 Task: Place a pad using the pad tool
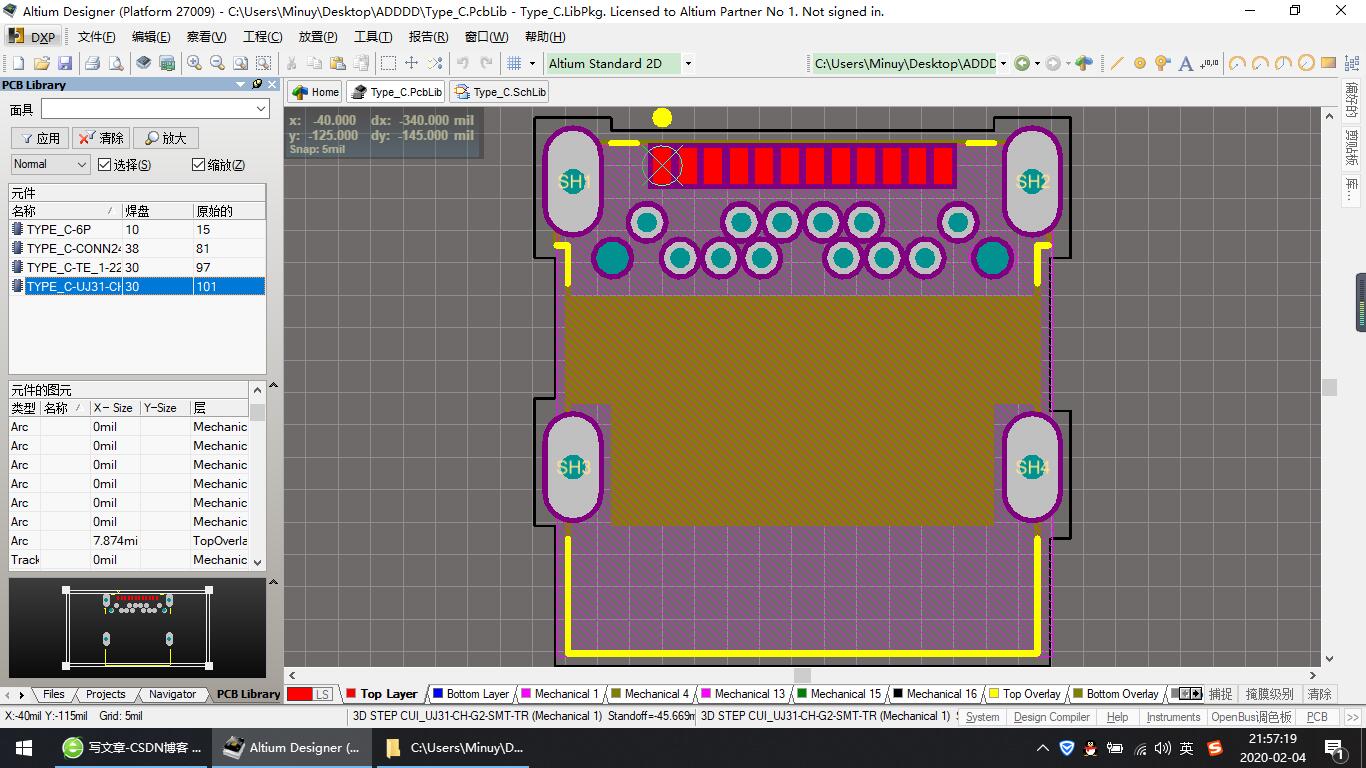click(x=1140, y=63)
